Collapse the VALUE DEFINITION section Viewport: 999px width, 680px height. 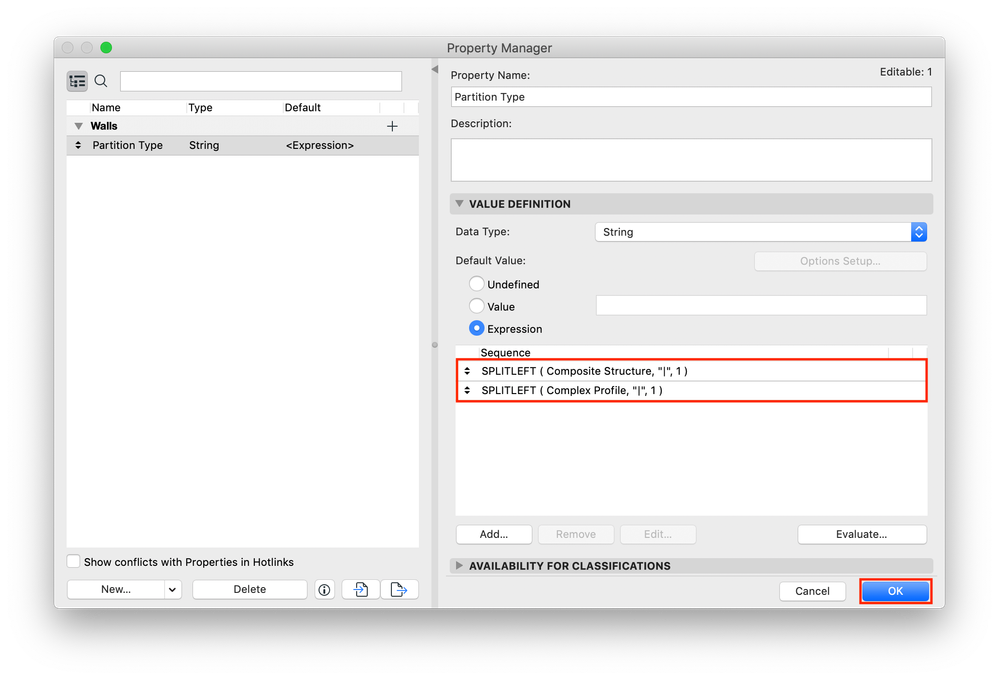(x=459, y=204)
